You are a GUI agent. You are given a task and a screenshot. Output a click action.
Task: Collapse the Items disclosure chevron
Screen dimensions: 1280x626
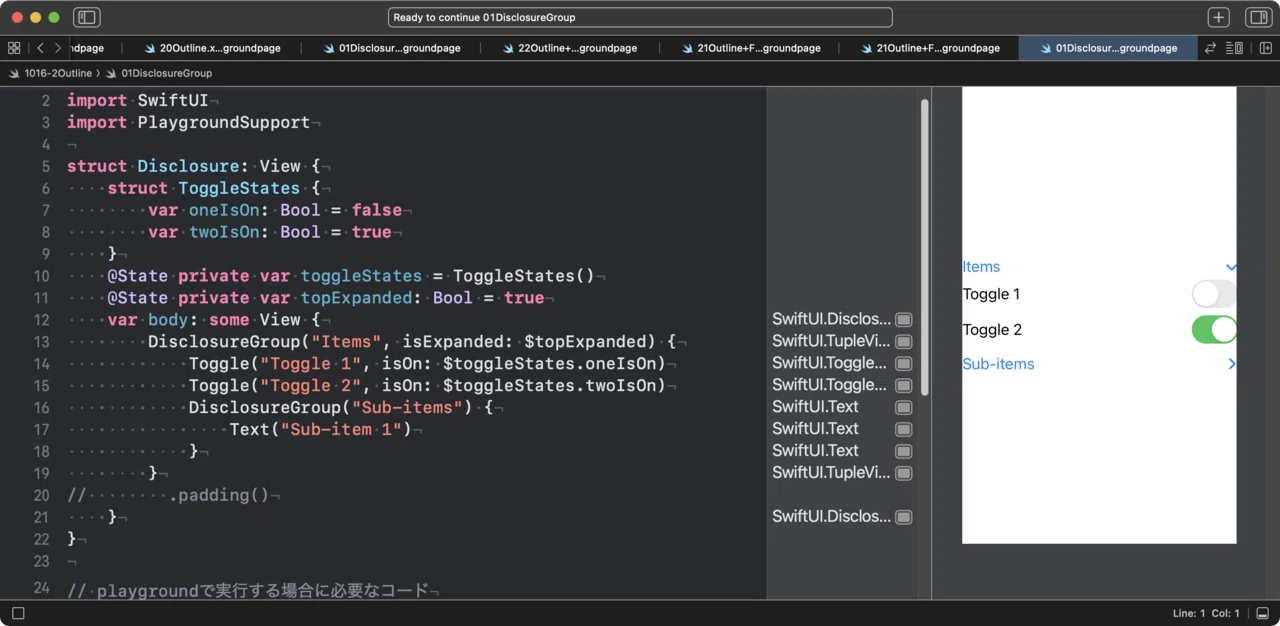click(1231, 267)
